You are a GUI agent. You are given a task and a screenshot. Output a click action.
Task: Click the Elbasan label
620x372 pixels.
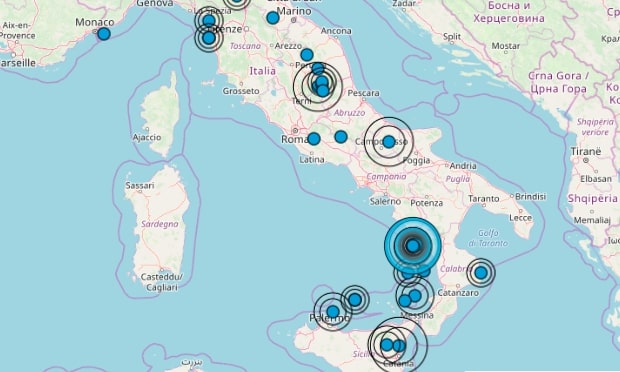596,179
